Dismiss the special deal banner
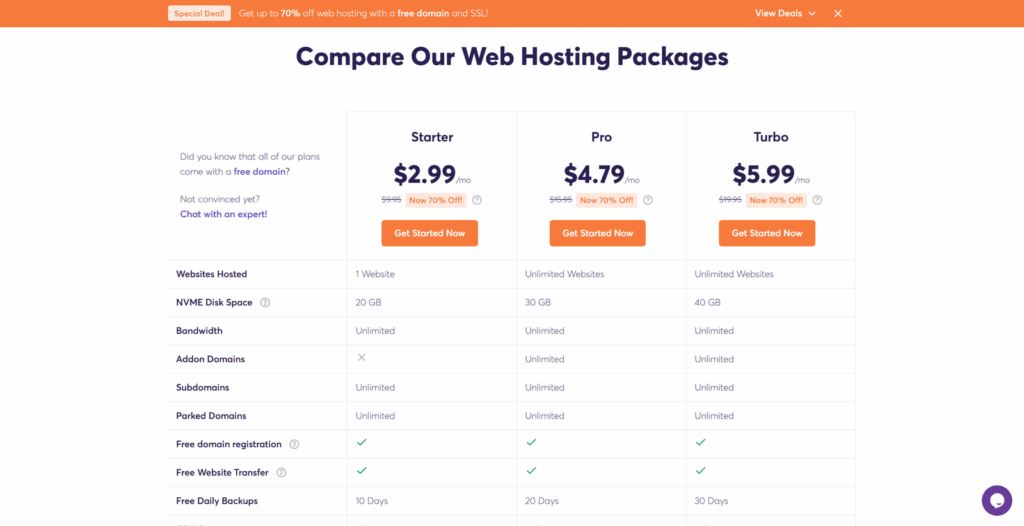This screenshot has height=526, width=1024. pos(838,13)
